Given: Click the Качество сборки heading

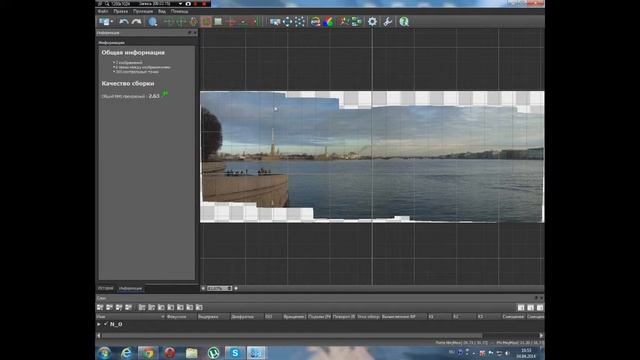Looking at the screenshot, I should click(128, 83).
